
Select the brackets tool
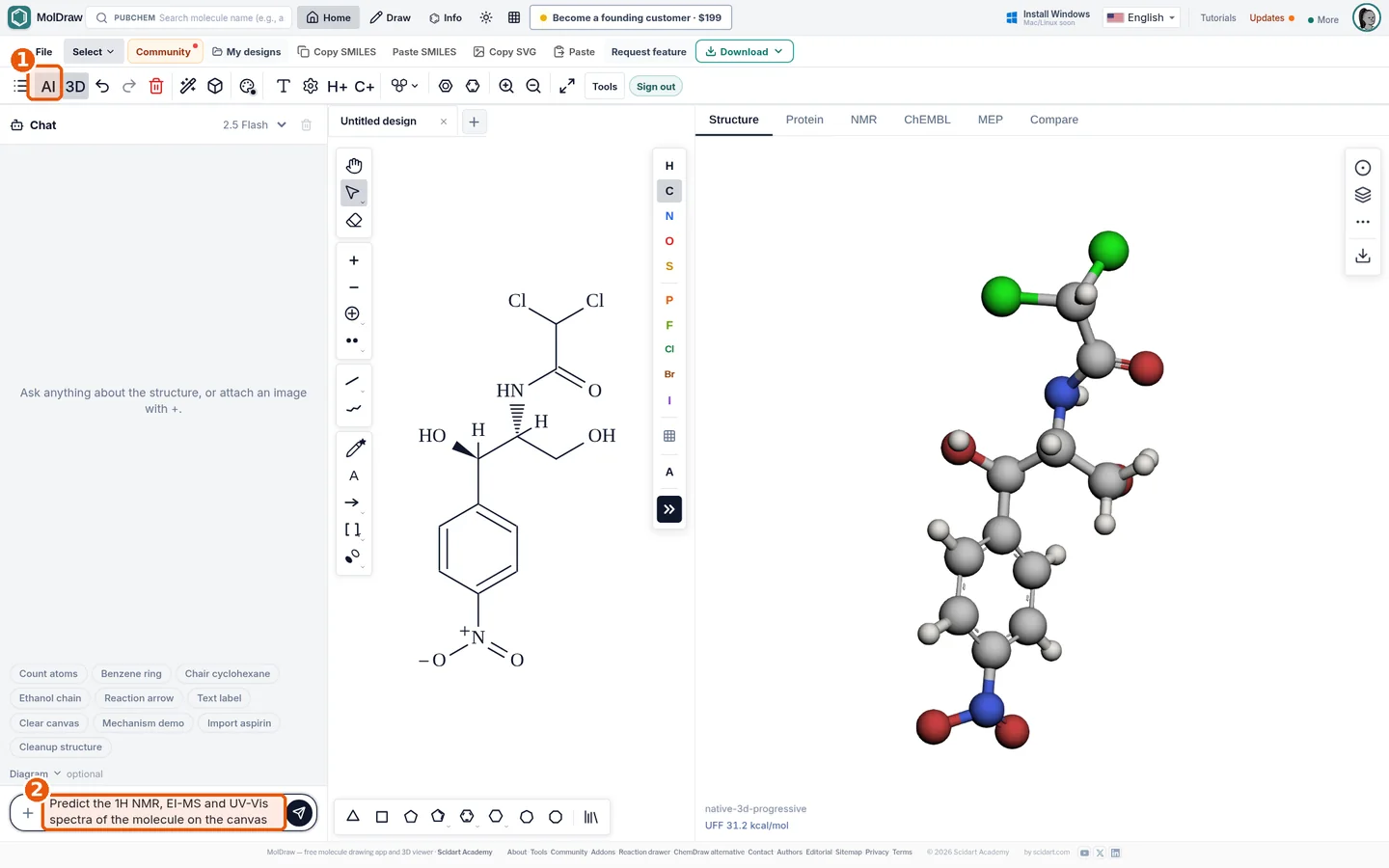(353, 529)
